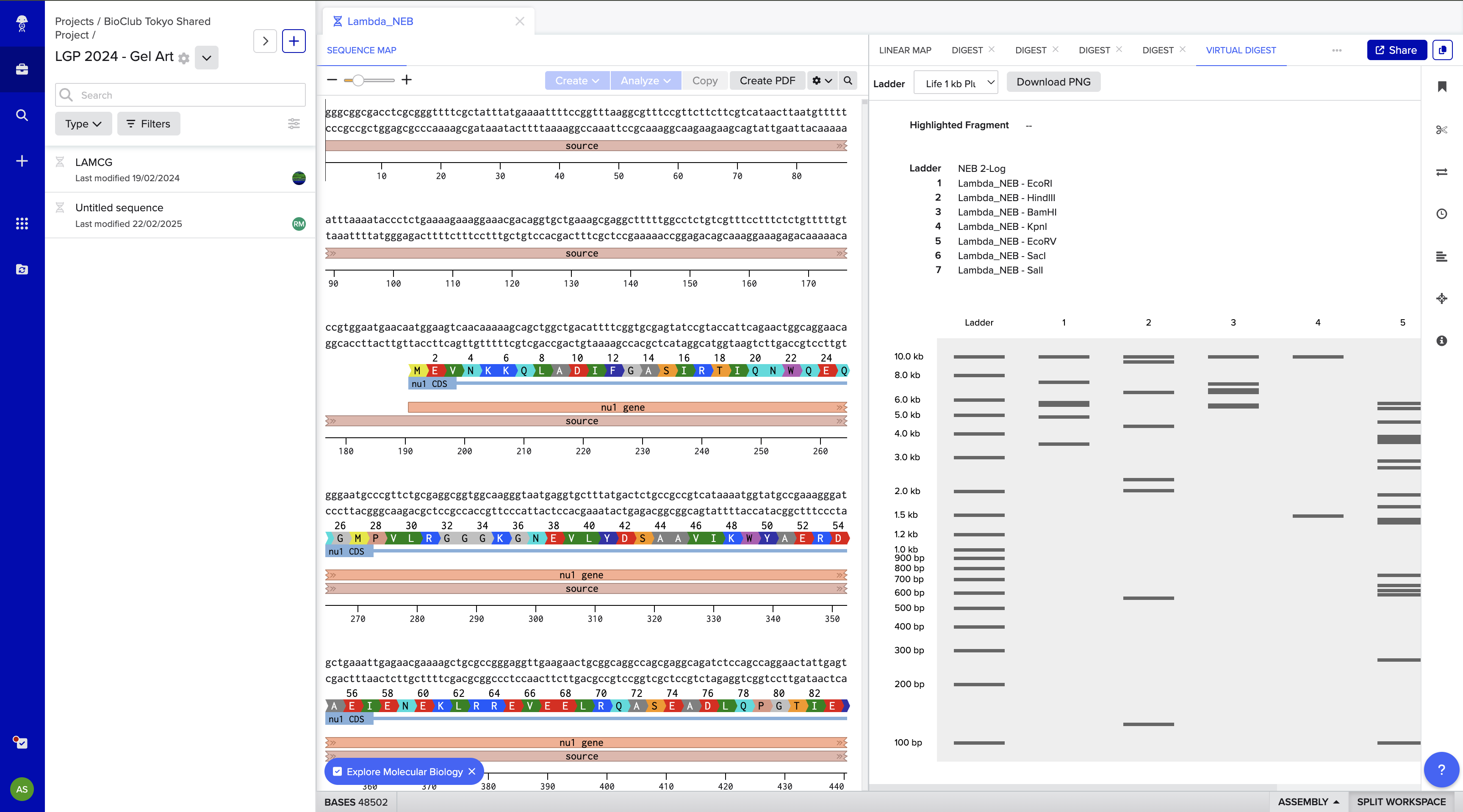Click the scissors digest icon
1463x812 pixels.
tap(1441, 130)
